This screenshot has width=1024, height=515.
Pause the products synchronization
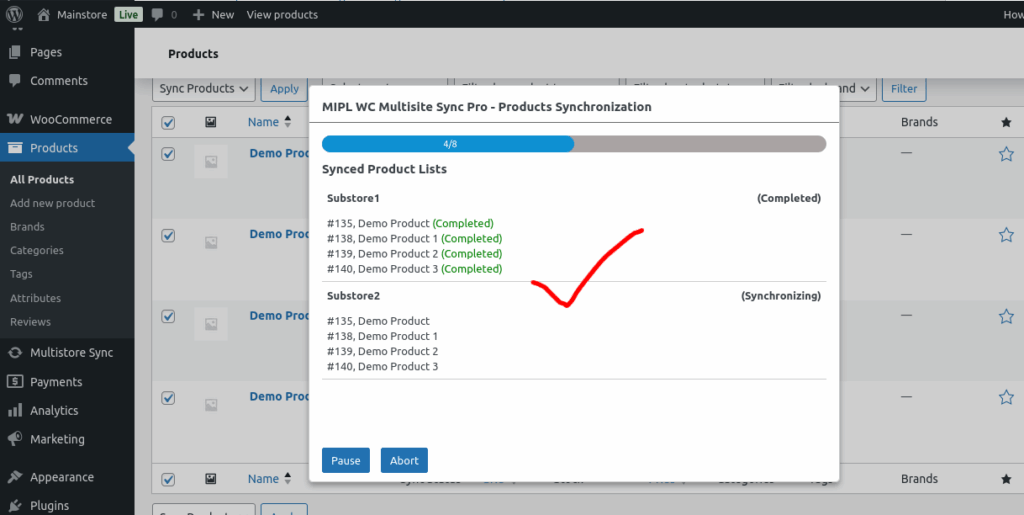(x=345, y=460)
